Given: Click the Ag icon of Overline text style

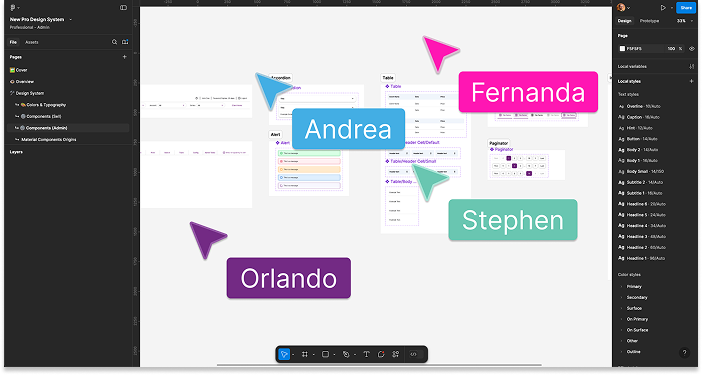Looking at the screenshot, I should click(621, 107).
